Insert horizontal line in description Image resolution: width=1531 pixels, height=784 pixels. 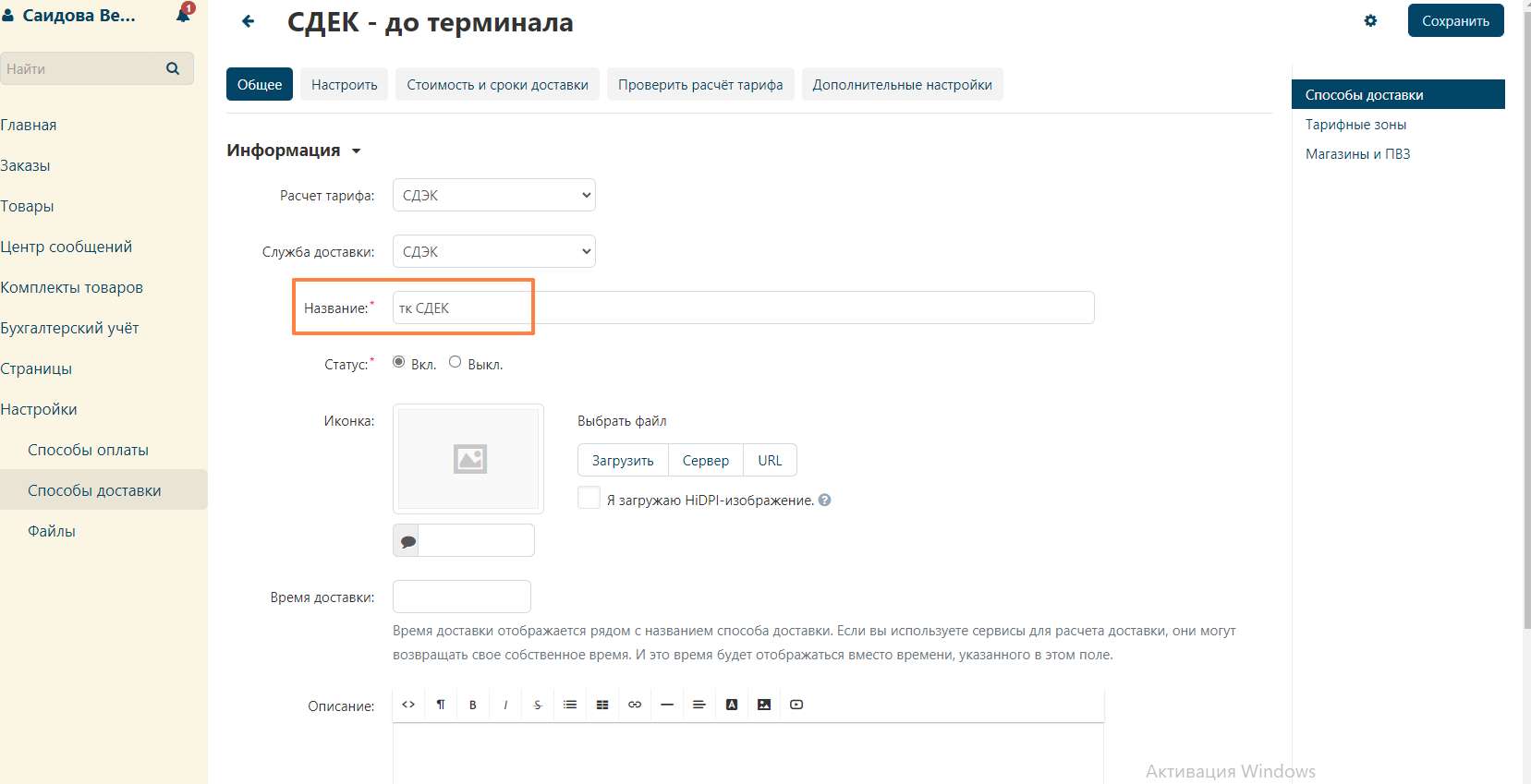tap(667, 705)
